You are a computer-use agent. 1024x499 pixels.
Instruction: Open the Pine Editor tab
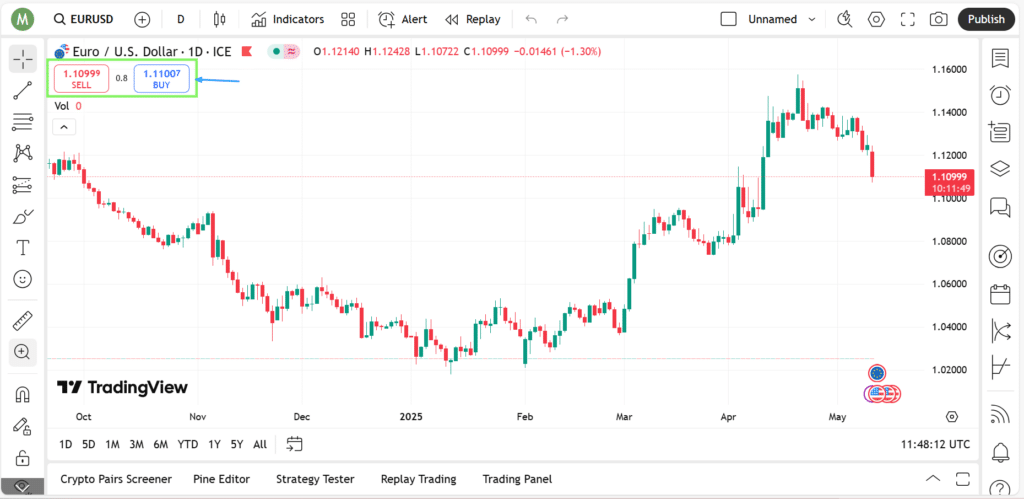click(x=221, y=479)
